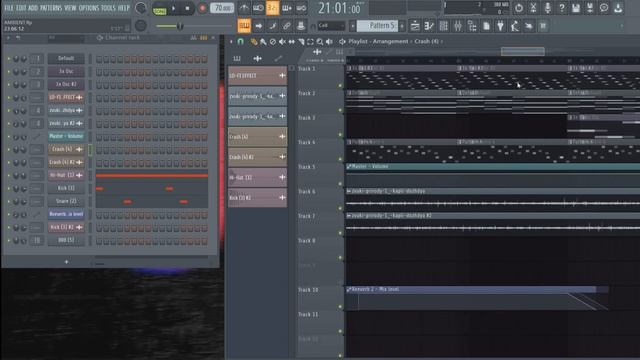Click the page icon in the toolbar
This screenshot has height=360, width=640.
pyautogui.click(x=486, y=26)
